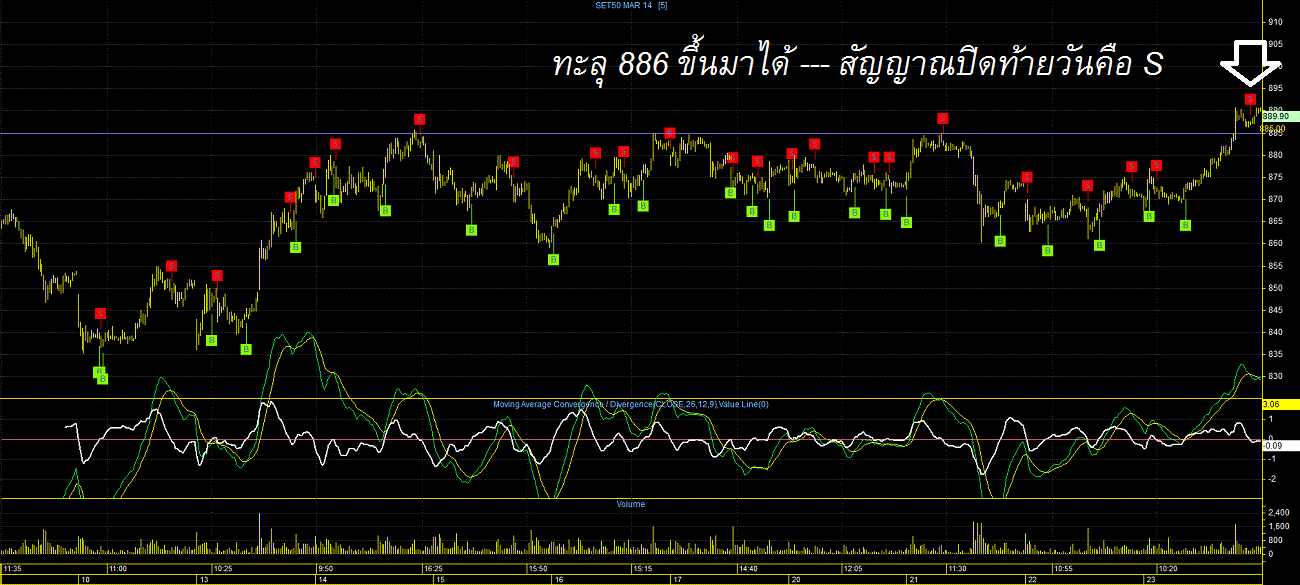Click the 14:40 time axis label
The image size is (1300, 585).
(748, 567)
